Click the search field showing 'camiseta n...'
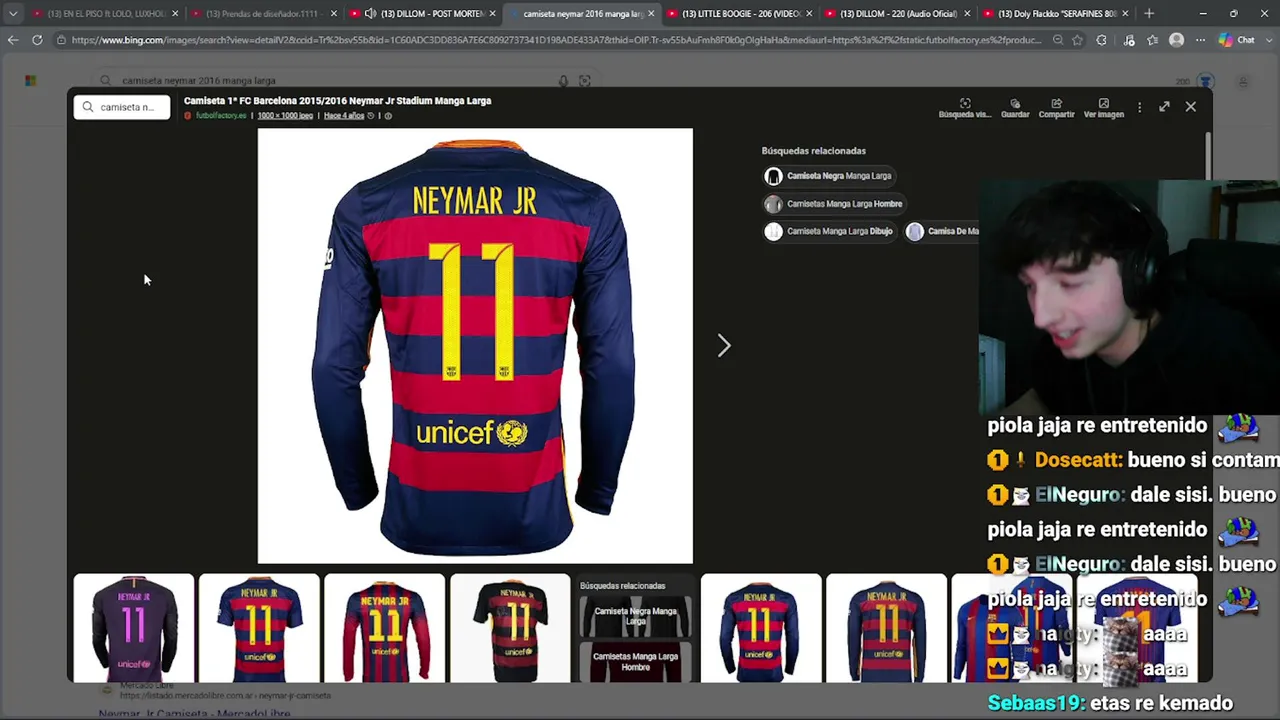Screen dimensions: 1280x720 pos(122,107)
